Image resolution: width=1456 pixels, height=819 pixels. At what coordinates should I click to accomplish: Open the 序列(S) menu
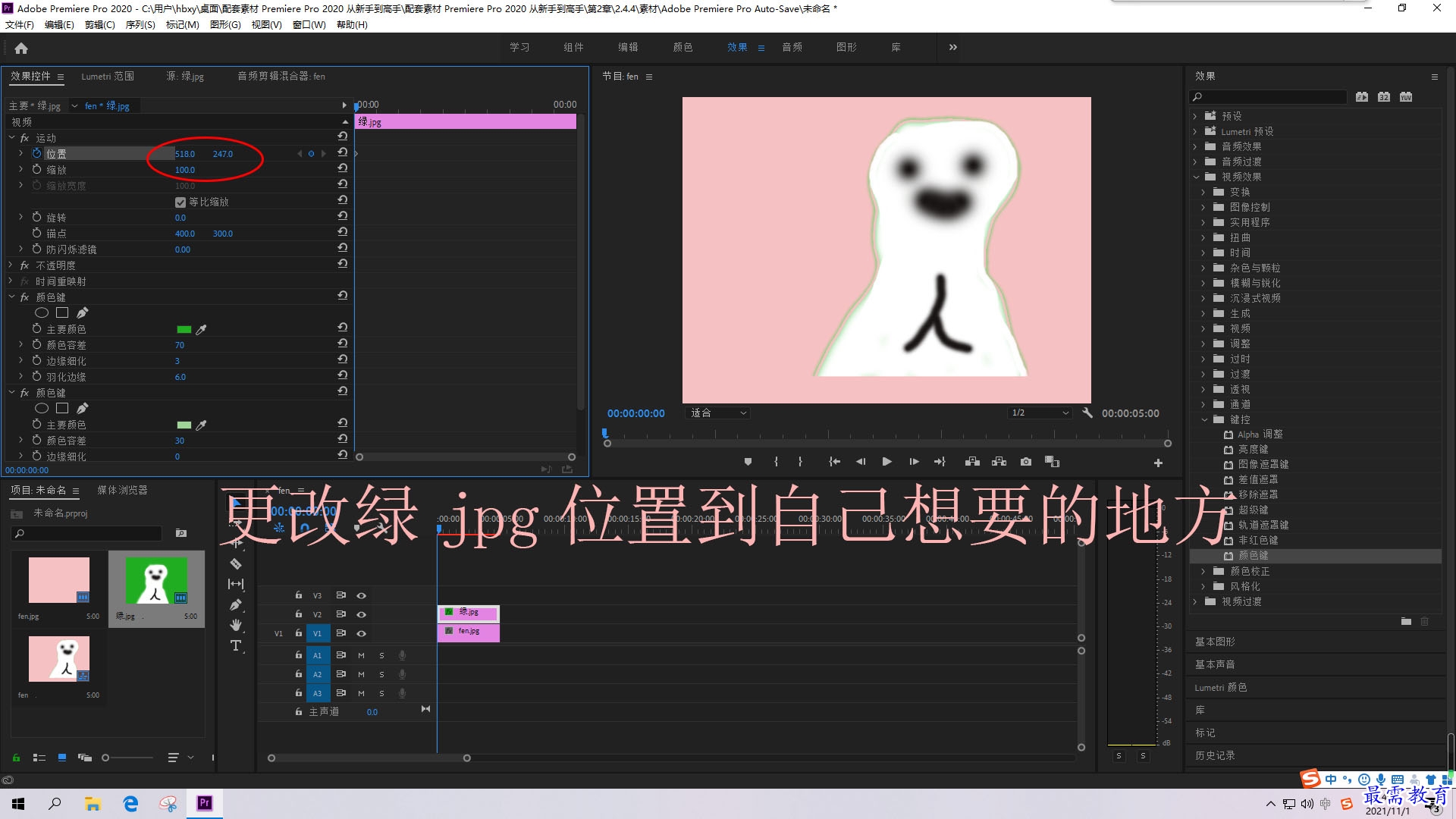140,24
